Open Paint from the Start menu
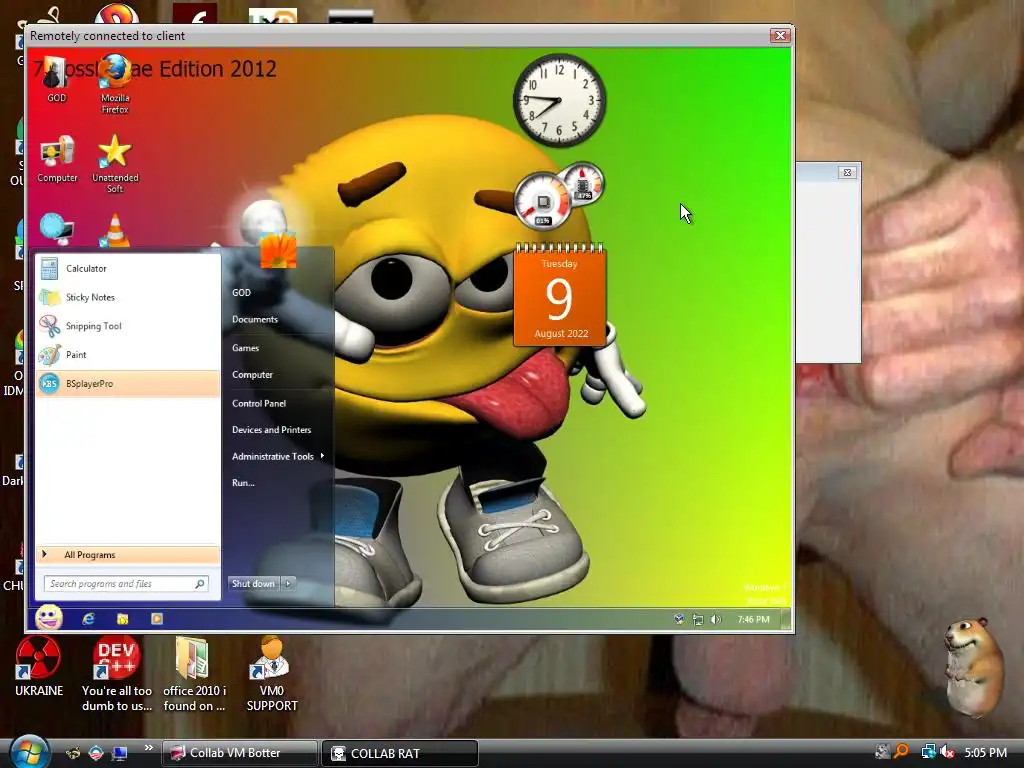The height and width of the screenshot is (768, 1024). (127, 355)
